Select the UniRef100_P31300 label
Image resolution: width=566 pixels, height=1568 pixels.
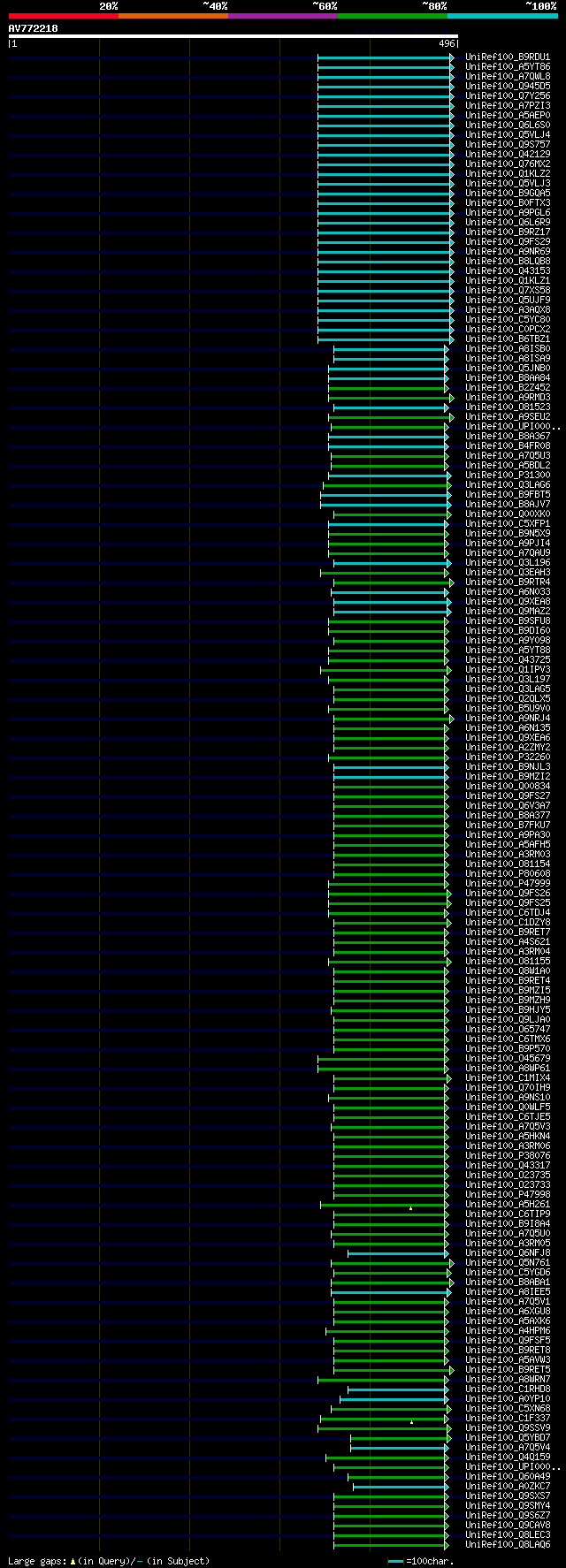508,476
